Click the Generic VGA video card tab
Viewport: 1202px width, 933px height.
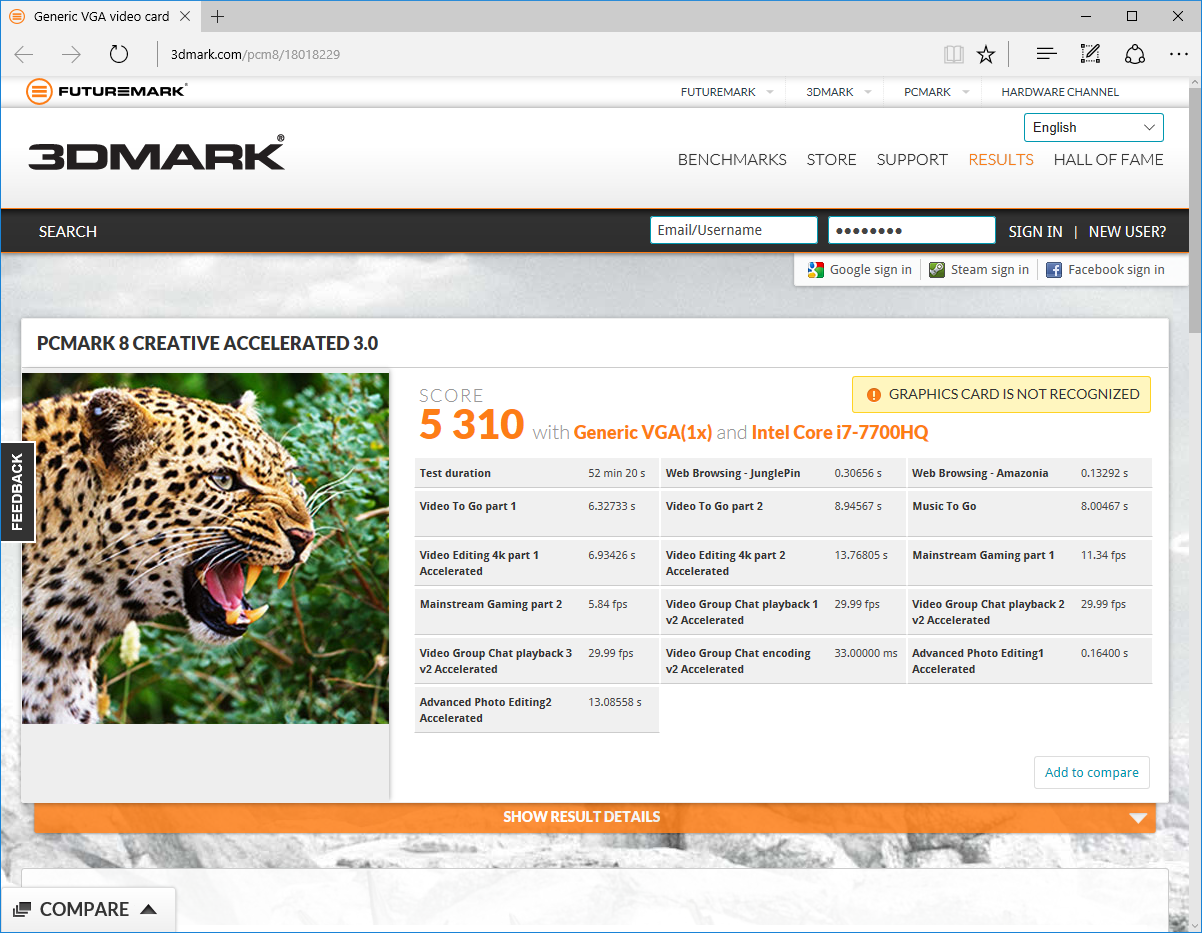tap(102, 16)
